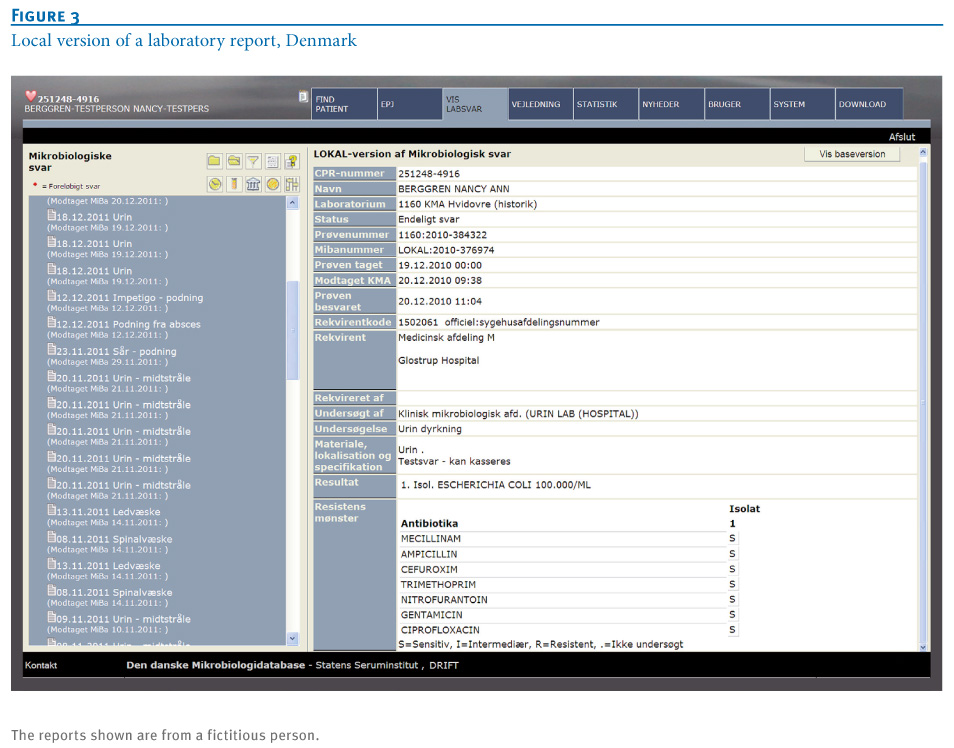Click the received time 20.12.2010 09:38
The height and width of the screenshot is (748, 954).
[440, 281]
